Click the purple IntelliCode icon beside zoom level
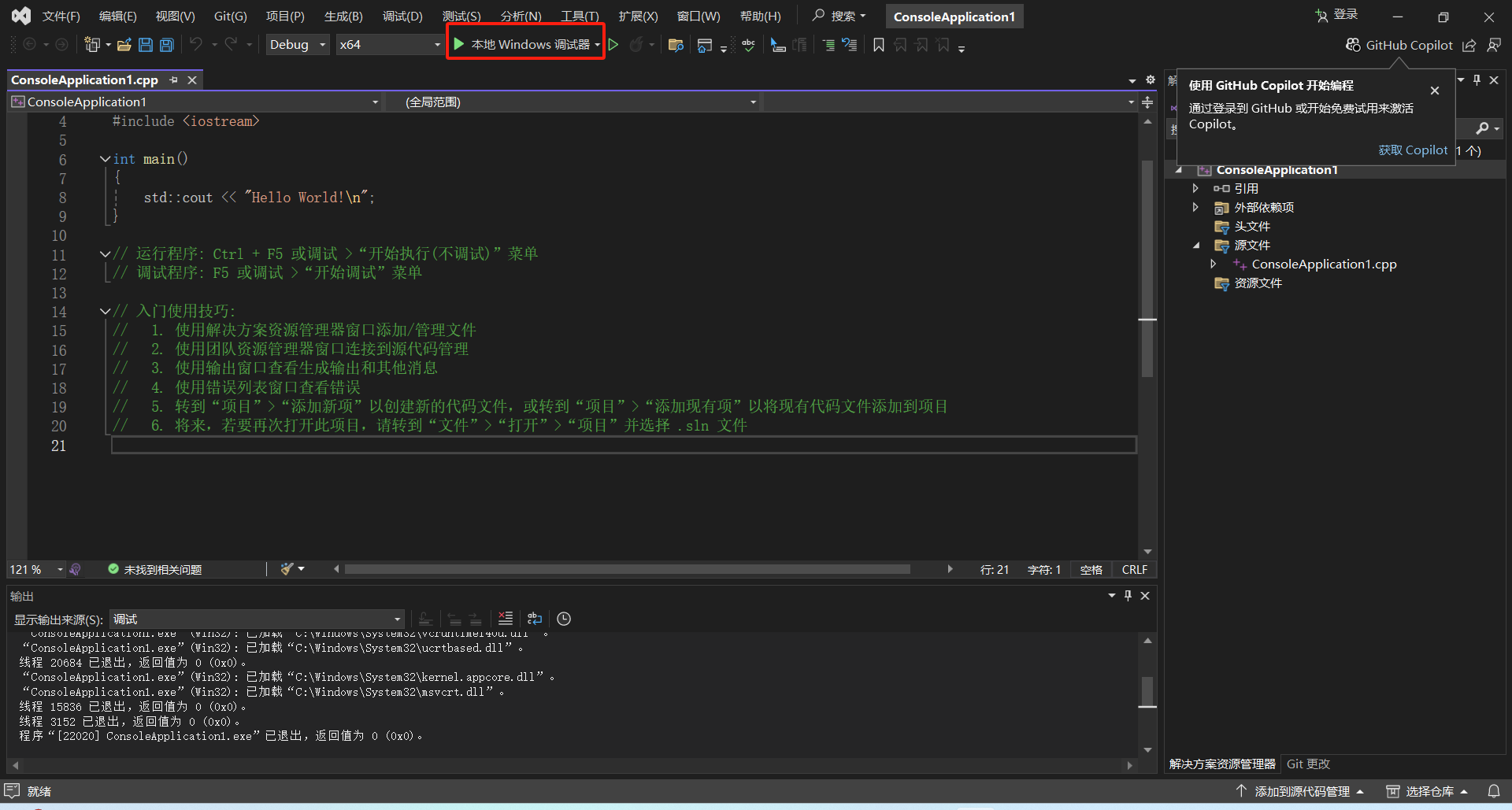Viewport: 1512px width, 810px height. 75,569
